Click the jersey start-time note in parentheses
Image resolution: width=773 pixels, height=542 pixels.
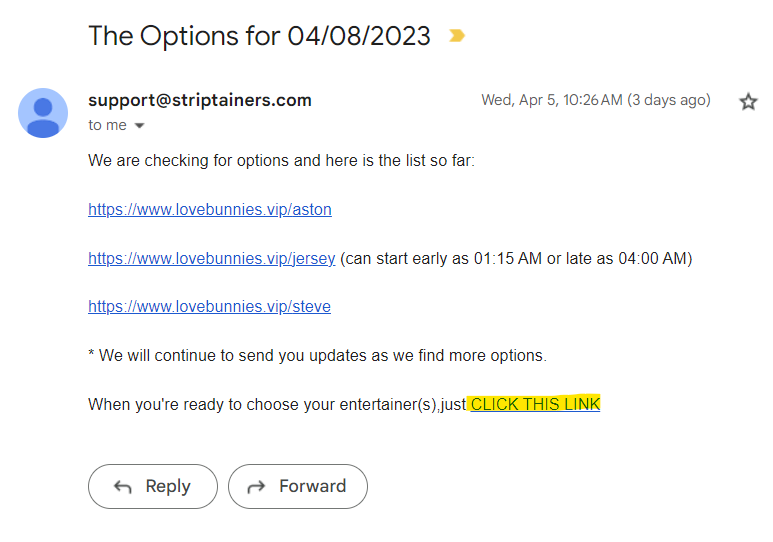(516, 258)
